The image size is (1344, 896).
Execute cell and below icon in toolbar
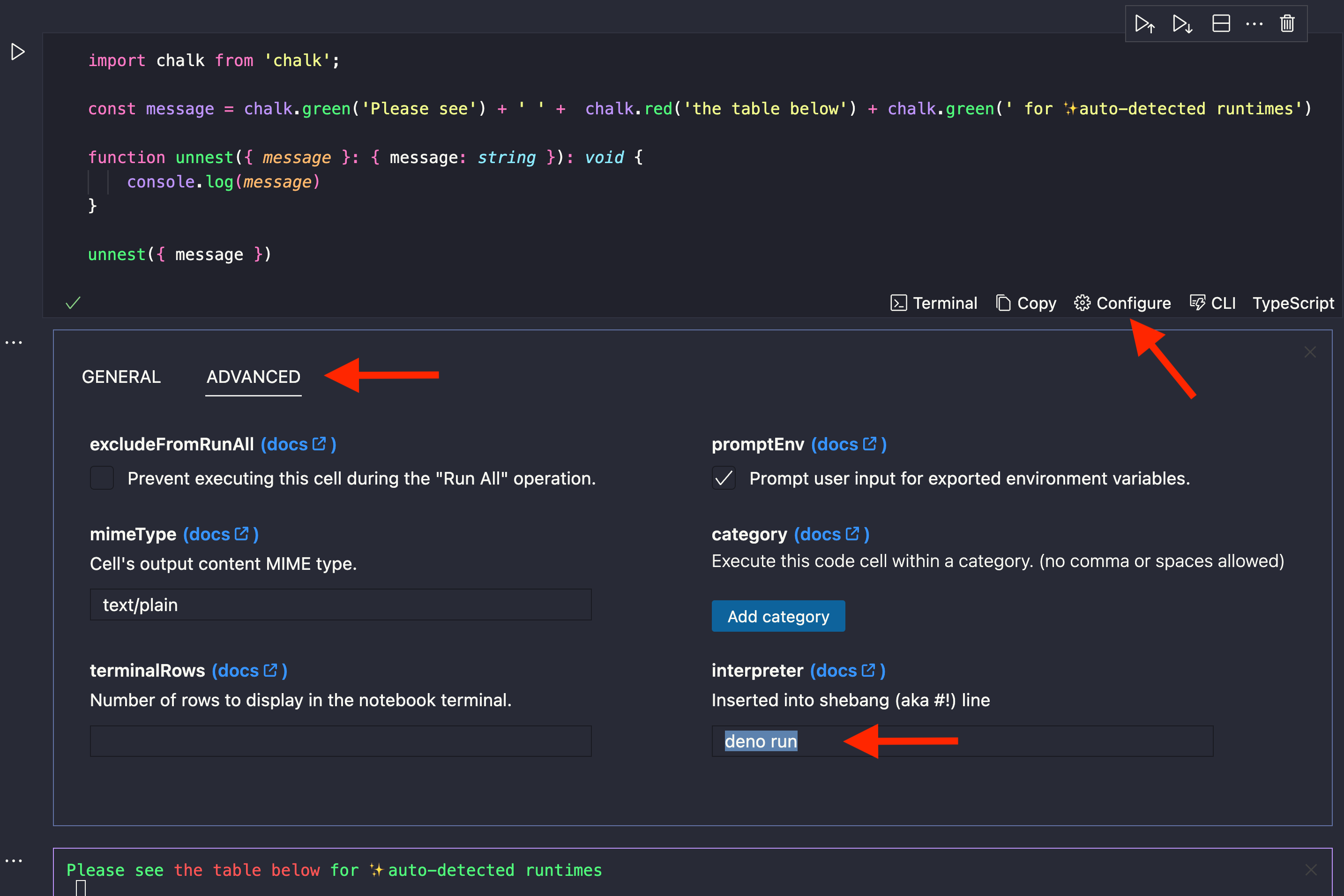pos(1182,23)
